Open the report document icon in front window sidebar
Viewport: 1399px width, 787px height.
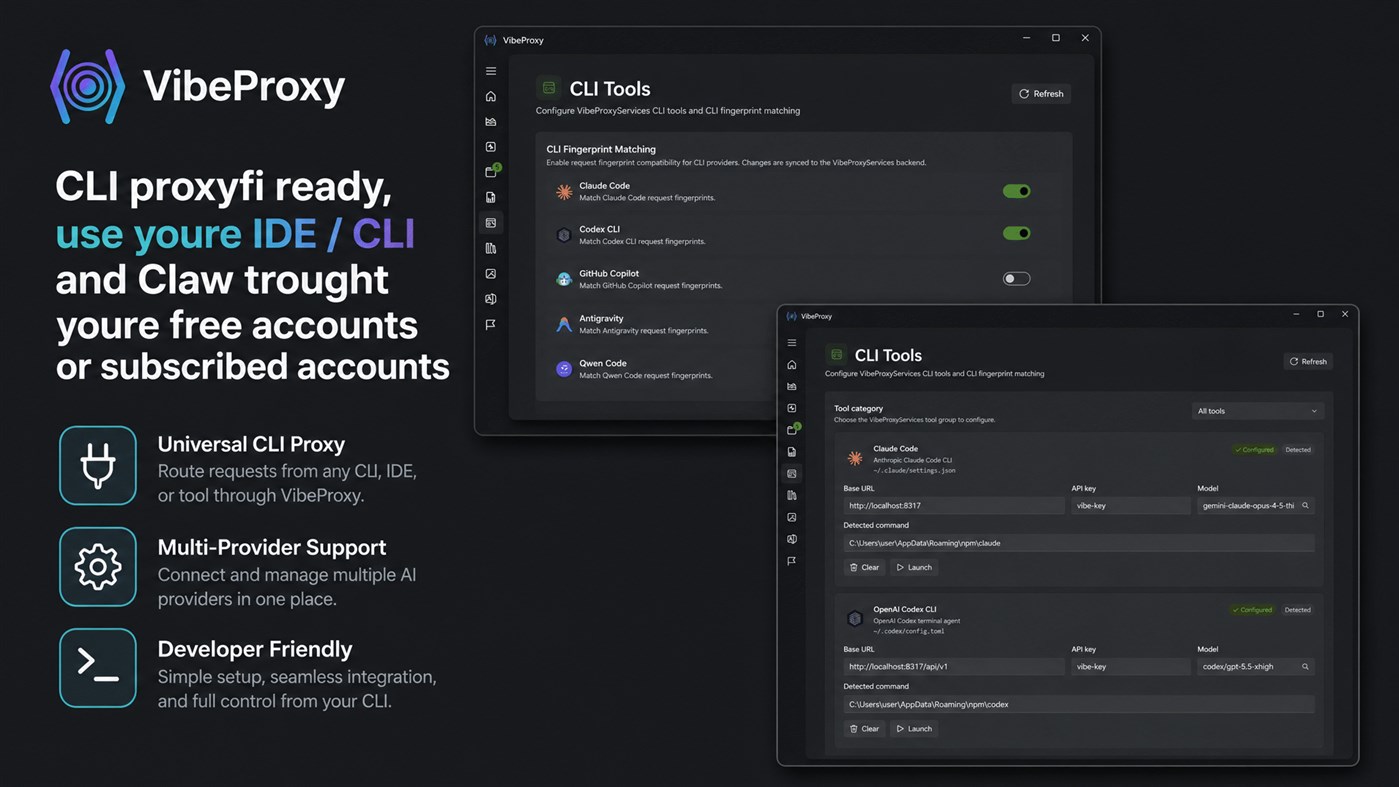click(792, 452)
